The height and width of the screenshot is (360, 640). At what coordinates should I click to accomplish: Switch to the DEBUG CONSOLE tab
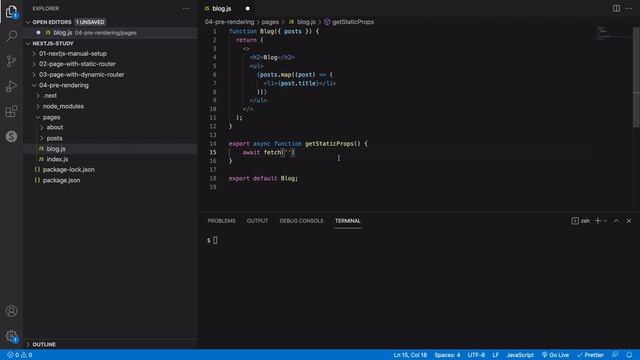(301, 221)
